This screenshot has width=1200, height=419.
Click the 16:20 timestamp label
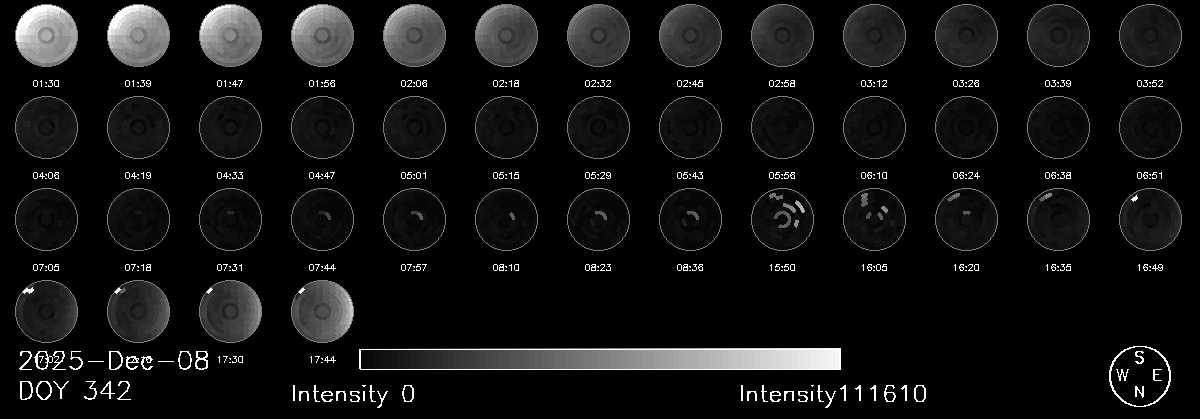965,266
